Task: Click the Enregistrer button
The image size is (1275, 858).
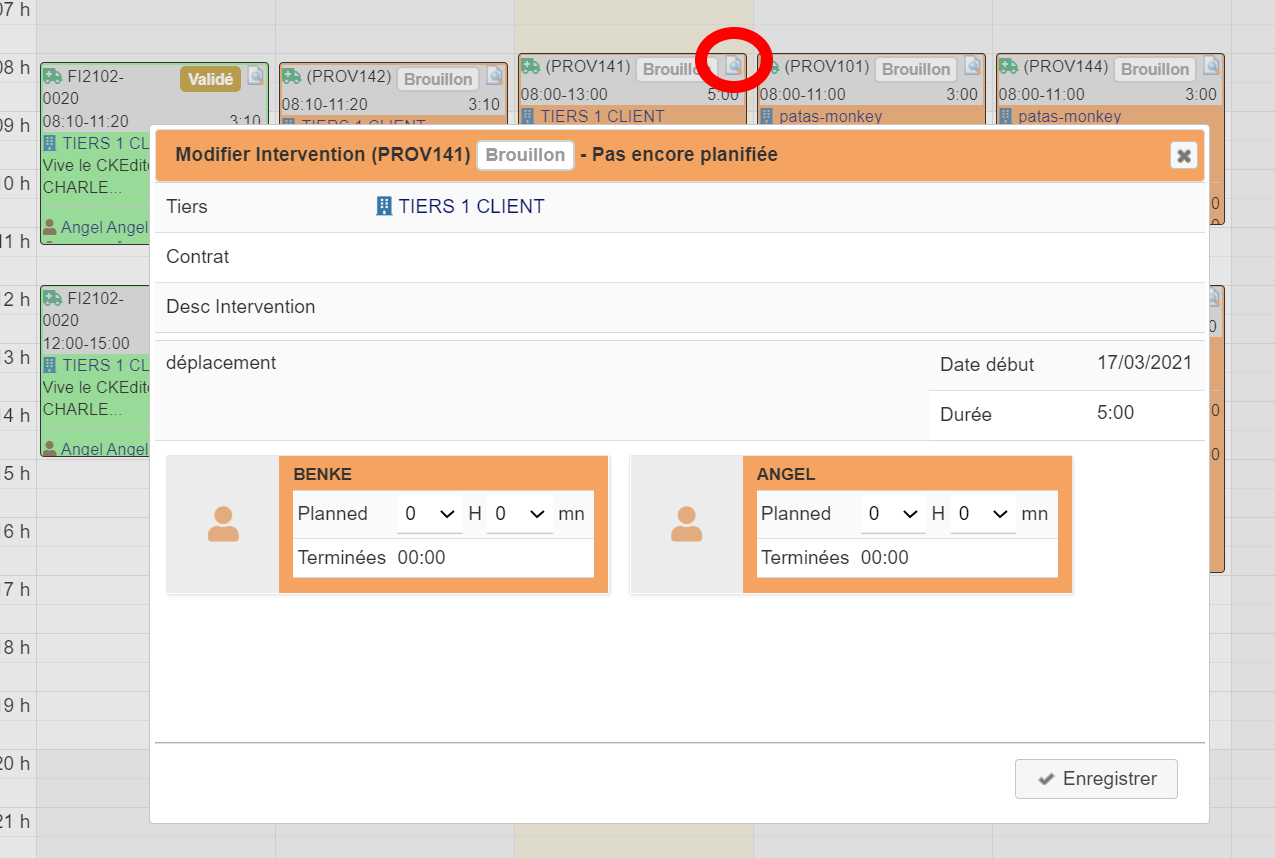Action: point(1096,779)
